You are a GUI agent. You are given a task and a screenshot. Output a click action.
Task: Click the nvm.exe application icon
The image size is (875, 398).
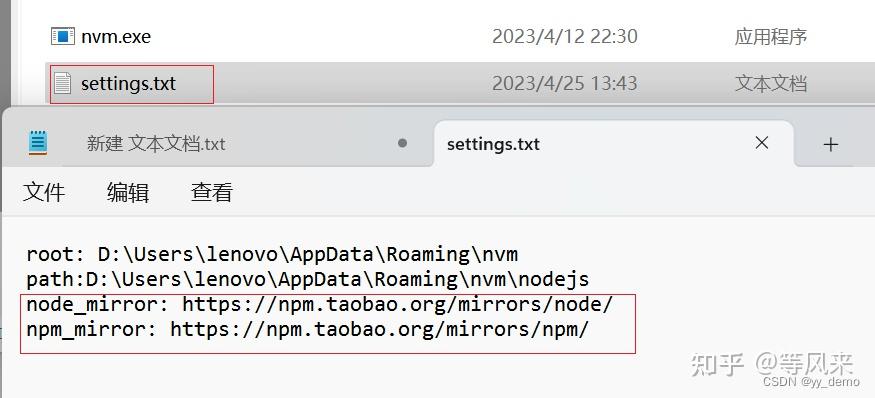click(62, 36)
